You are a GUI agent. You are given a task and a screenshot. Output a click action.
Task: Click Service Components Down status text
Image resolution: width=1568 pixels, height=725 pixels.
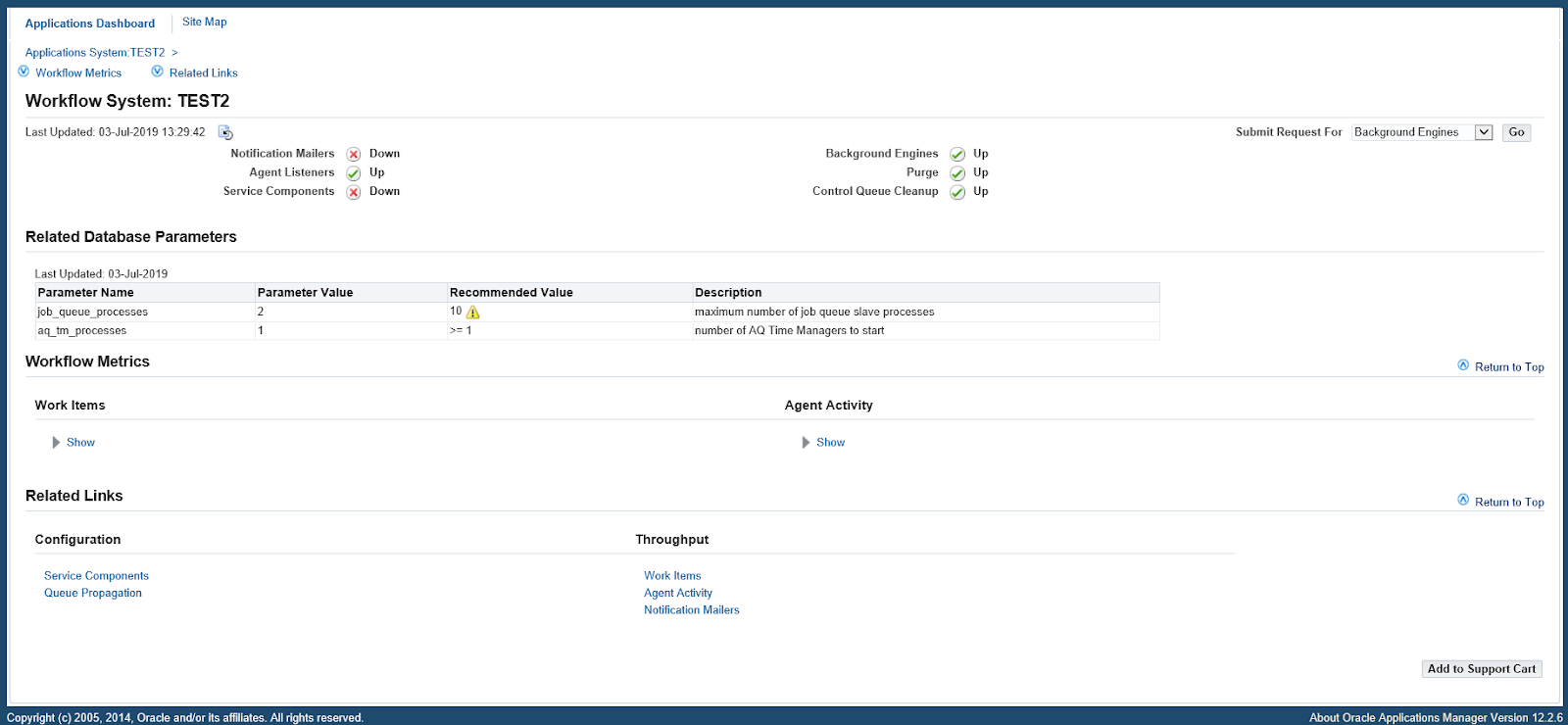click(x=384, y=191)
